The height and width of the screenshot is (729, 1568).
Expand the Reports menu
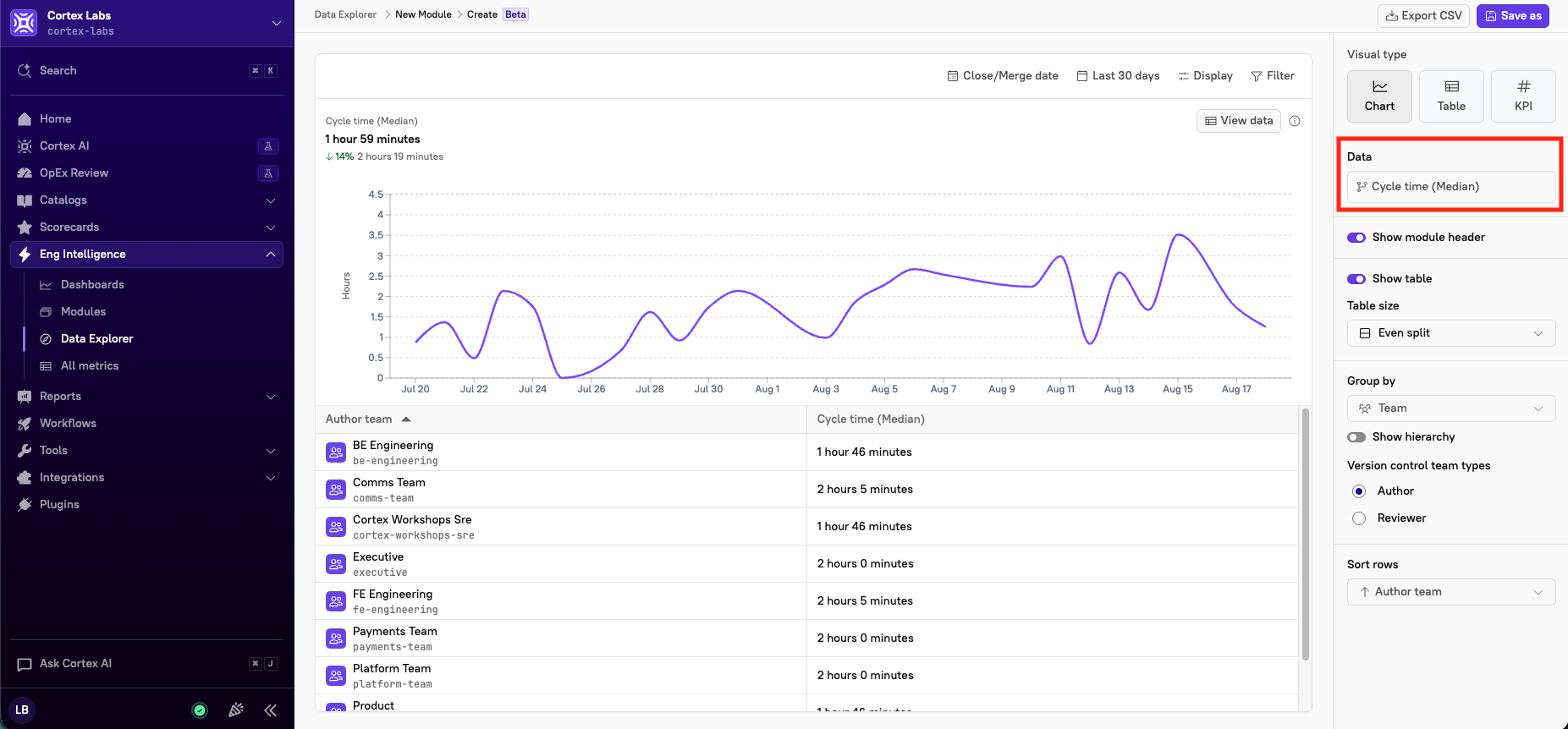coord(271,397)
